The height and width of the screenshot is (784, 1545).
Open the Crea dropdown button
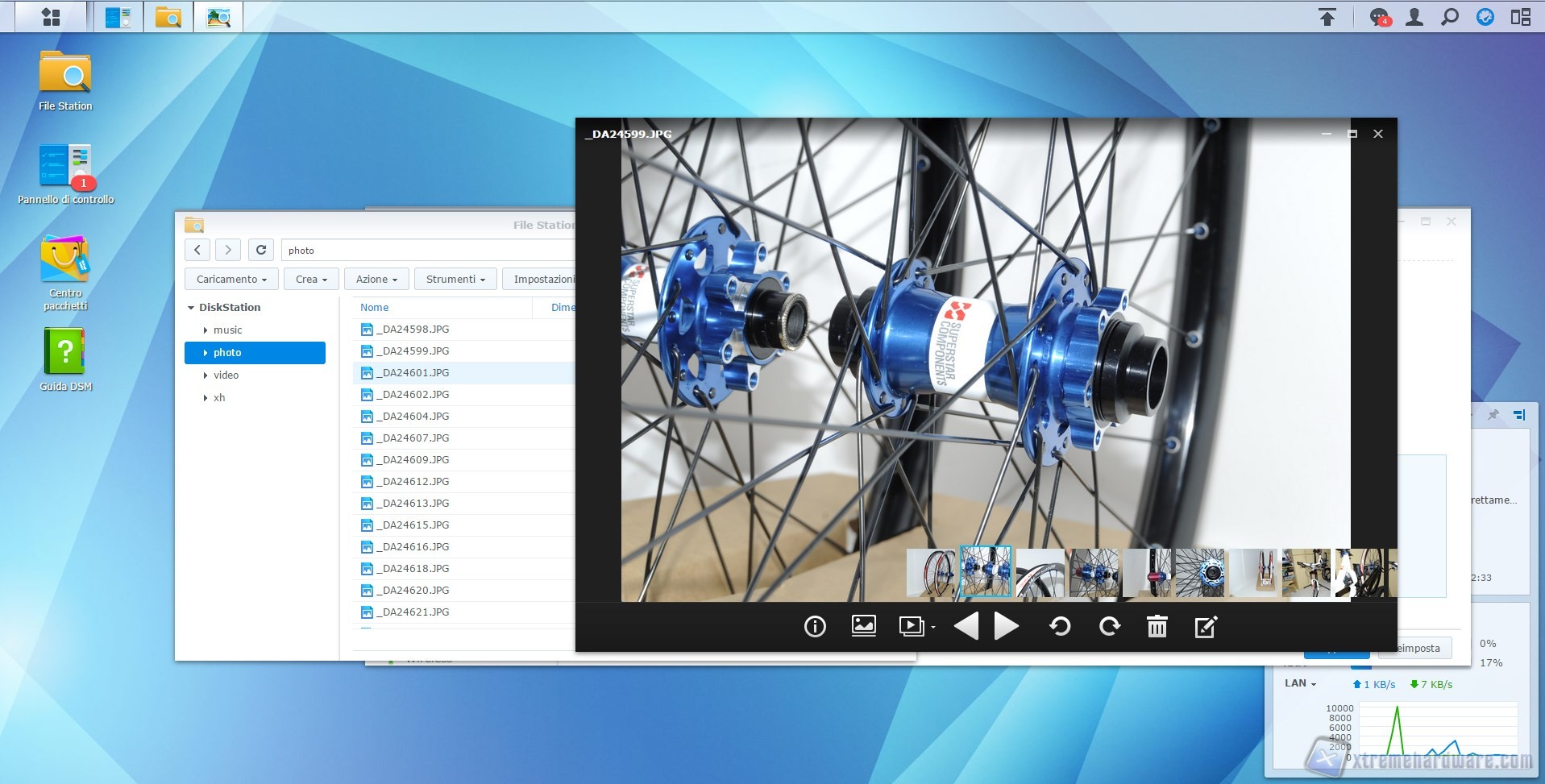click(311, 279)
